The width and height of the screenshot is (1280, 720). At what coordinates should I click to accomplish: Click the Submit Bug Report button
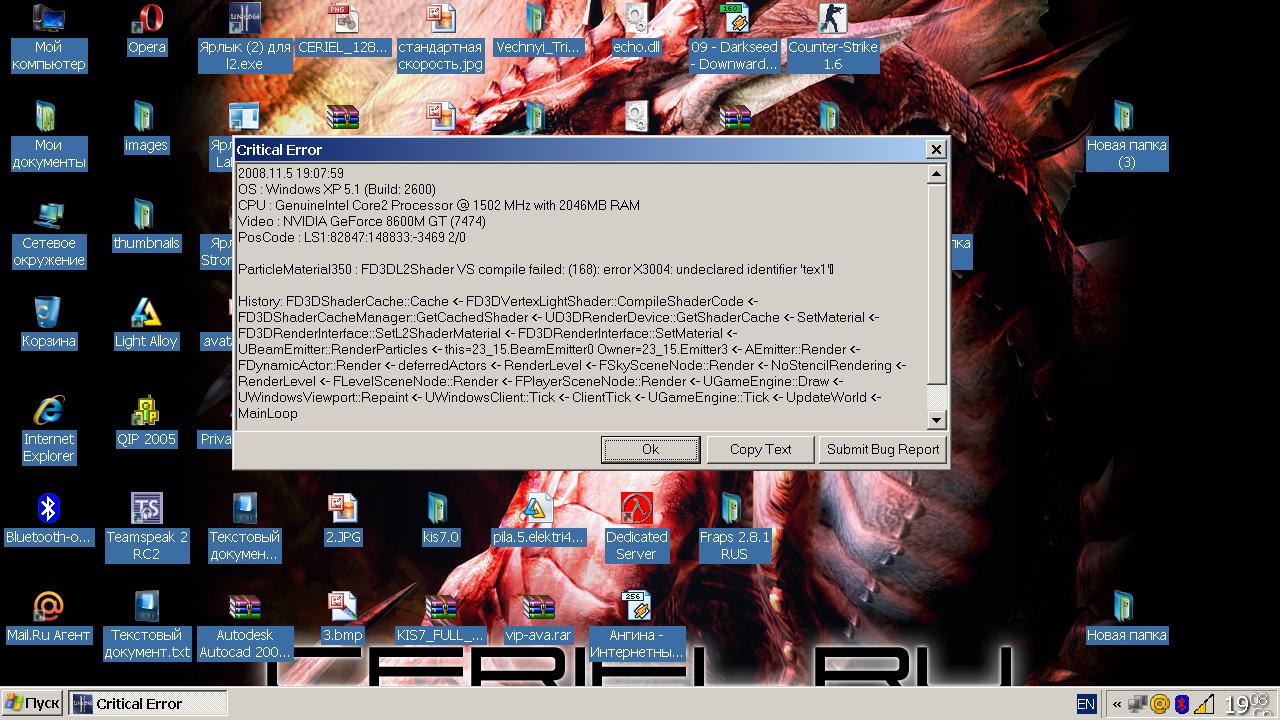coord(882,450)
